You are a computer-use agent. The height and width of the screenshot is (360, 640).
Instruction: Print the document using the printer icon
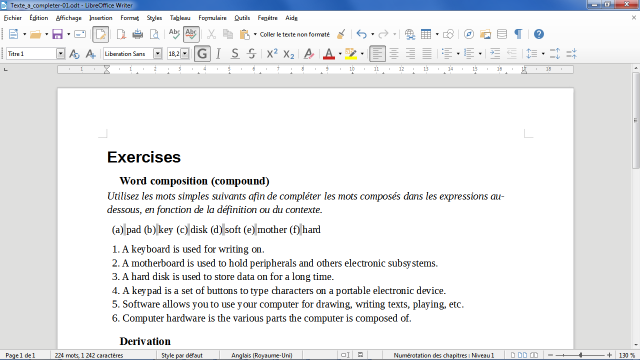[x=138, y=34]
